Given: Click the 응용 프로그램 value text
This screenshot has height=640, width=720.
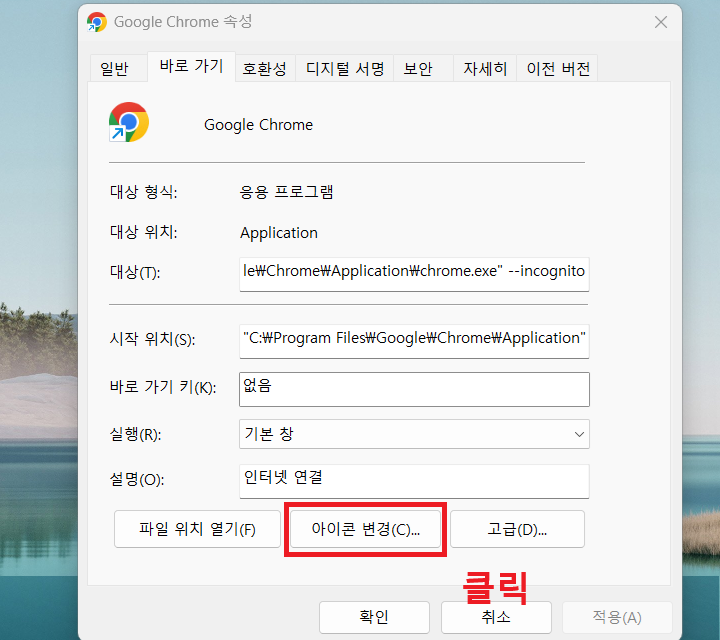Looking at the screenshot, I should pos(286,191).
